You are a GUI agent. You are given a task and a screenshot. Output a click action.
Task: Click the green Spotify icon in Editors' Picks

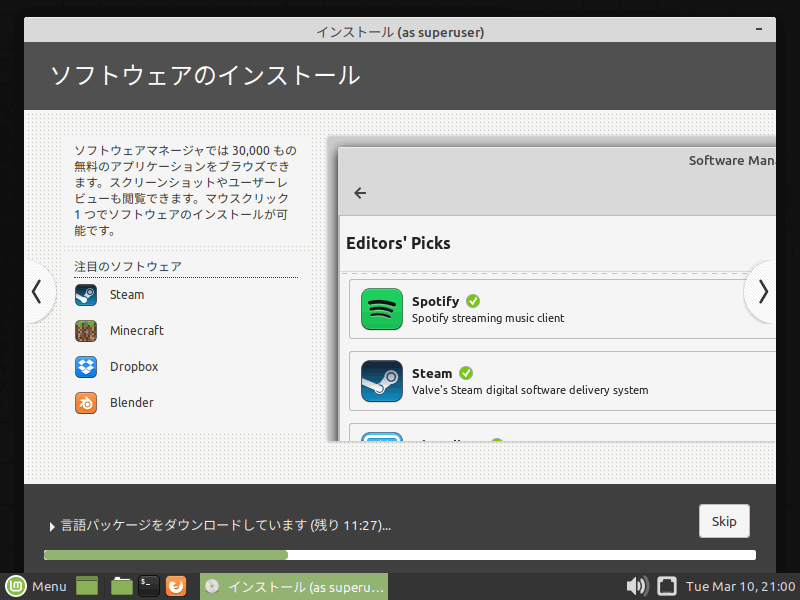[x=382, y=309]
